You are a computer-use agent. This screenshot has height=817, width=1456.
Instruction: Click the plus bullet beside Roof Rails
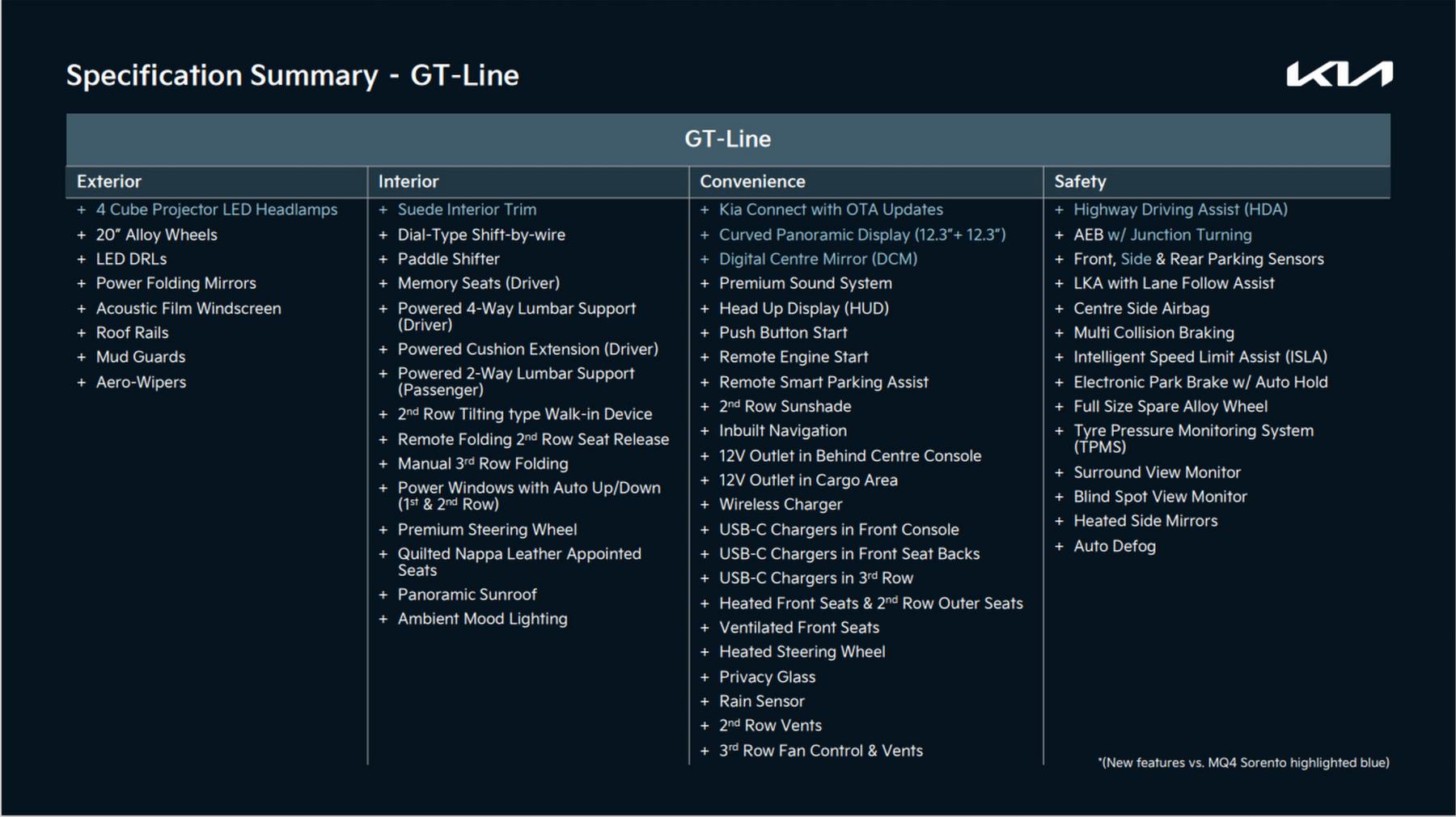point(81,333)
